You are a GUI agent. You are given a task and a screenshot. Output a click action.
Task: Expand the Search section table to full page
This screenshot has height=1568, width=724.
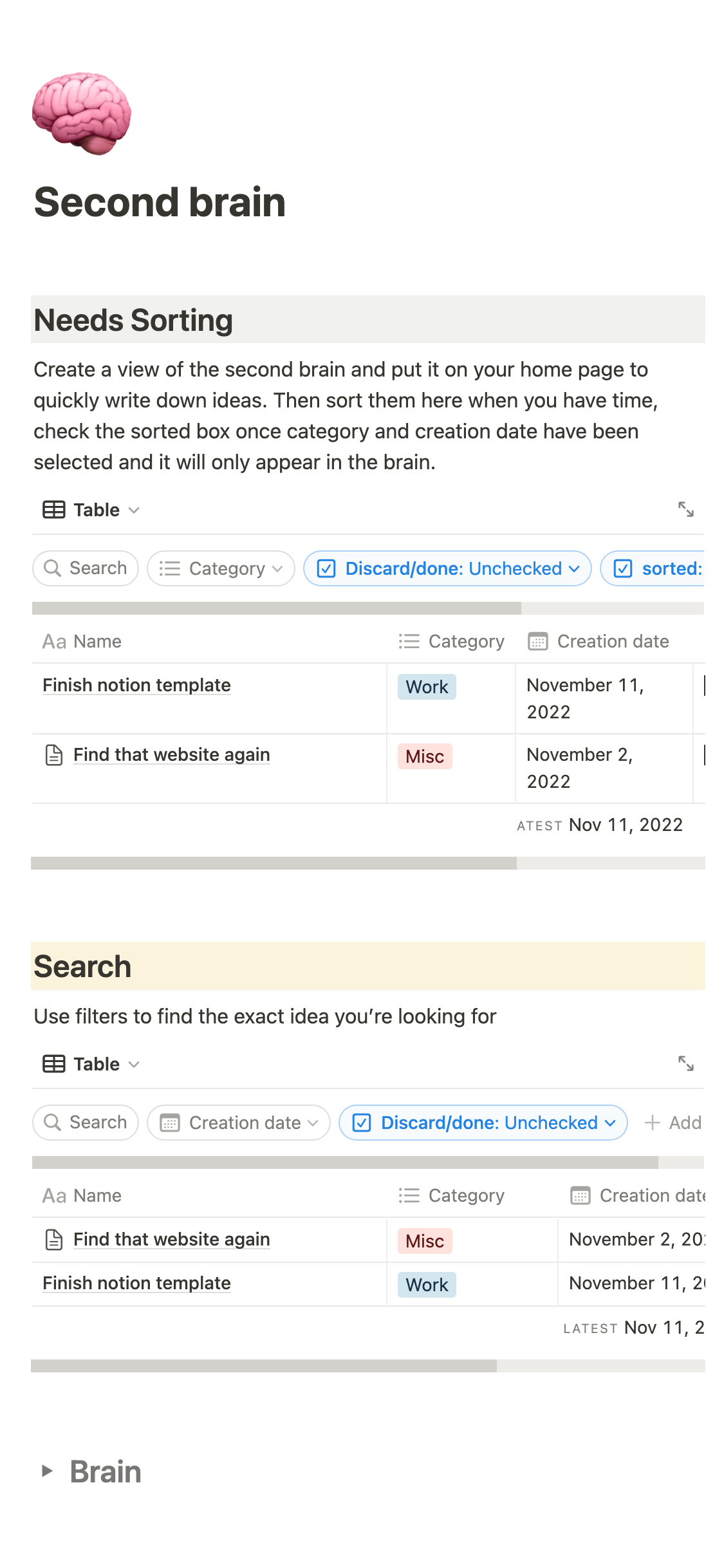(x=685, y=1063)
